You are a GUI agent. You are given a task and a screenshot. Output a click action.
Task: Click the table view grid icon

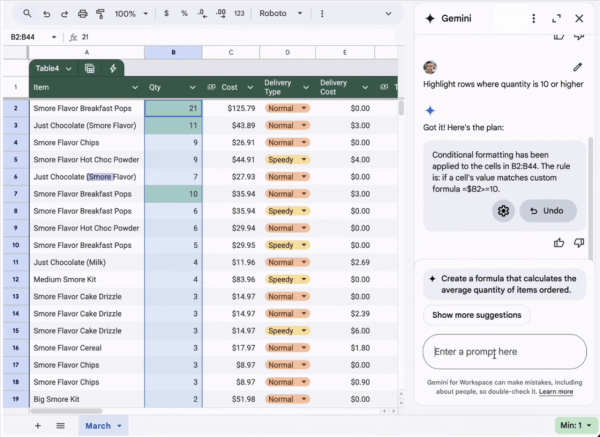point(90,68)
